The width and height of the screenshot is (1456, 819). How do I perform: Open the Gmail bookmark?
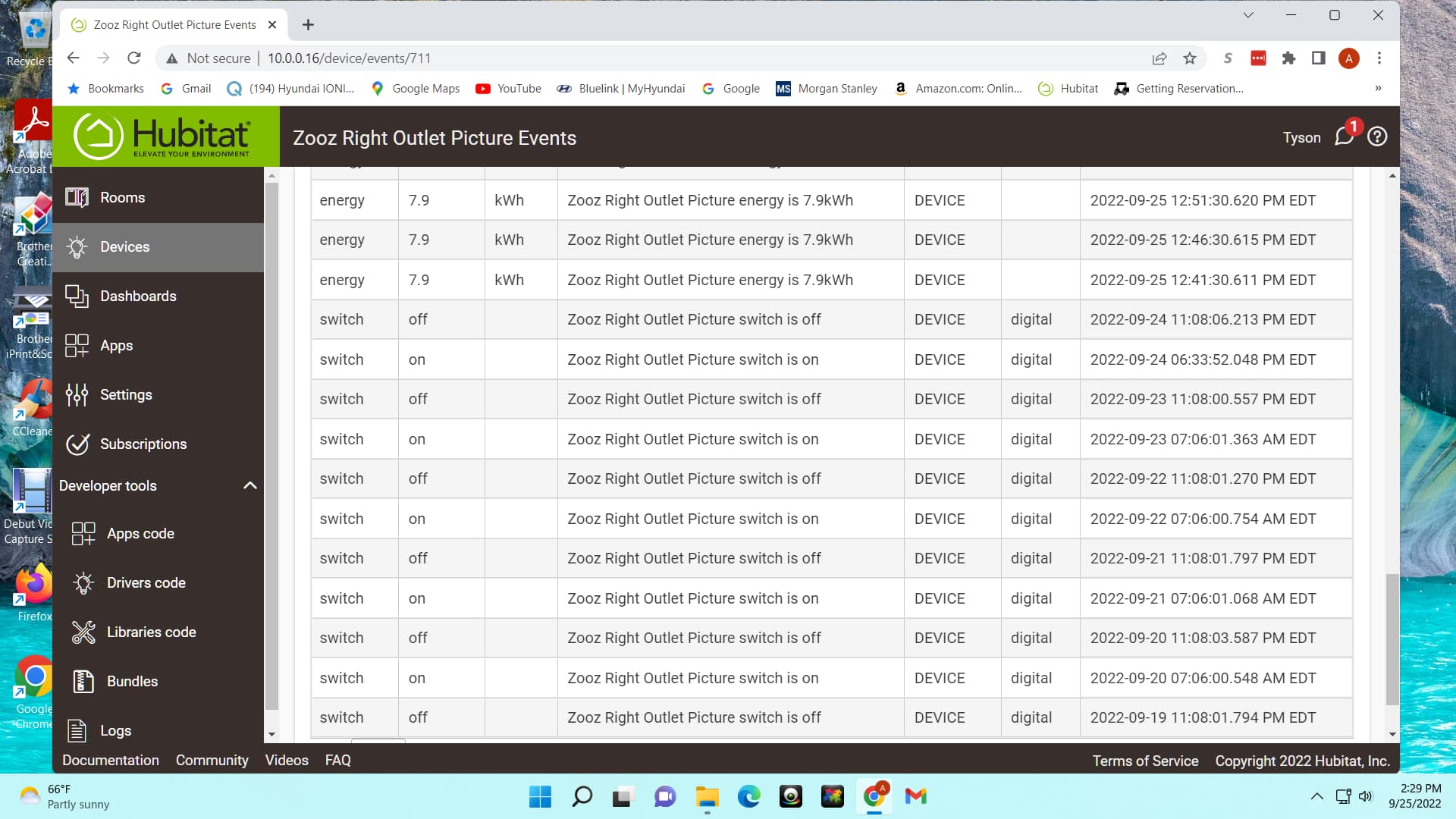187,89
